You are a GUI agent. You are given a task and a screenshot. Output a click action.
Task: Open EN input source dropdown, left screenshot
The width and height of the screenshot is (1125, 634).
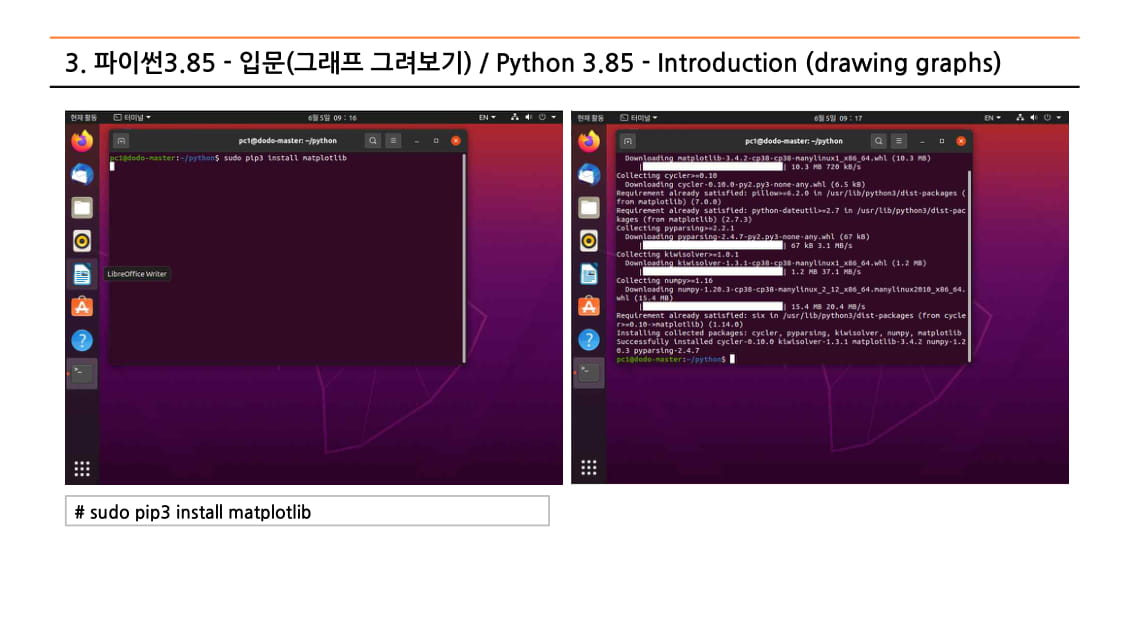(x=487, y=118)
